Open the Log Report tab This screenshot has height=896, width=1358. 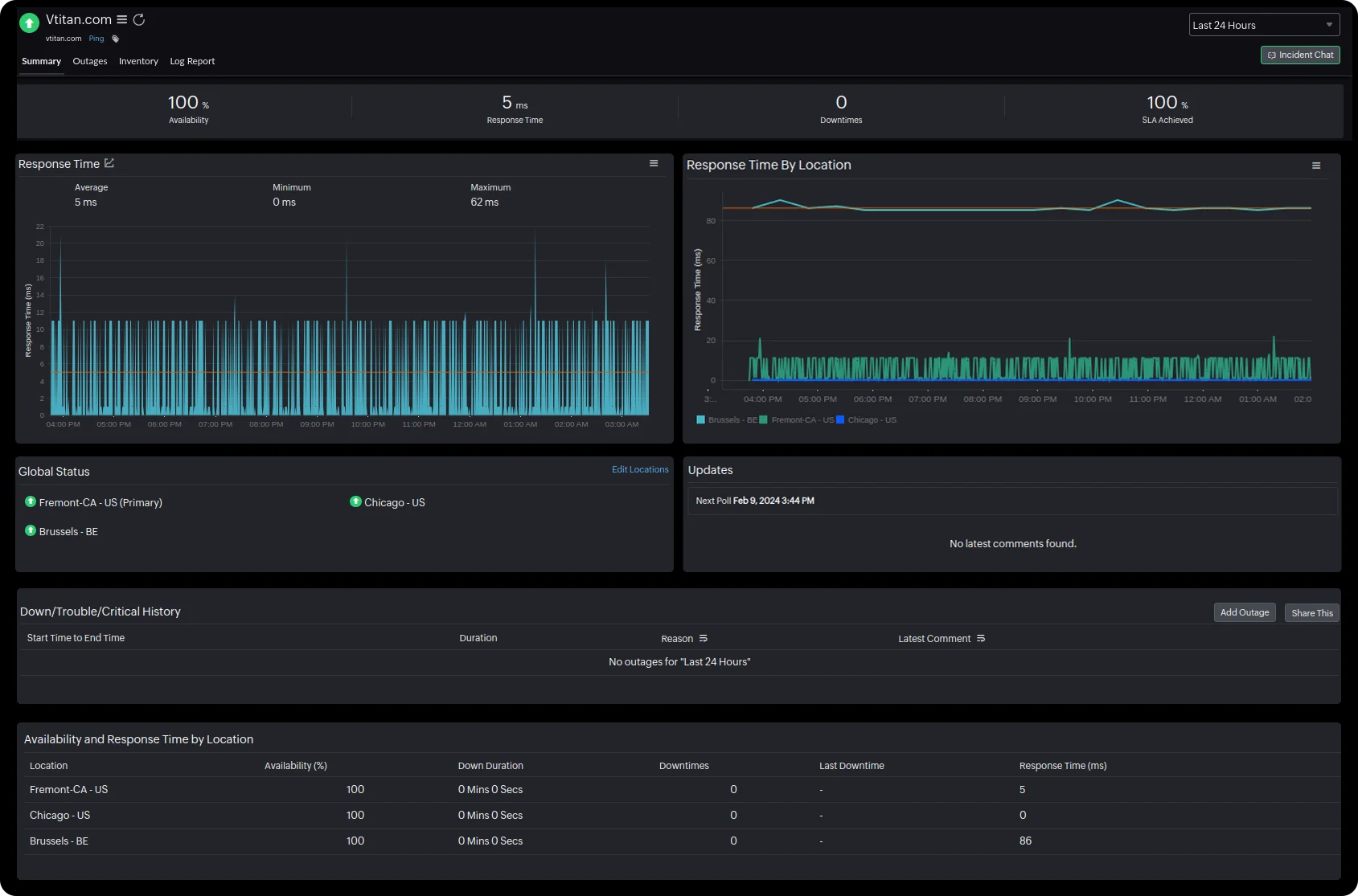click(192, 61)
